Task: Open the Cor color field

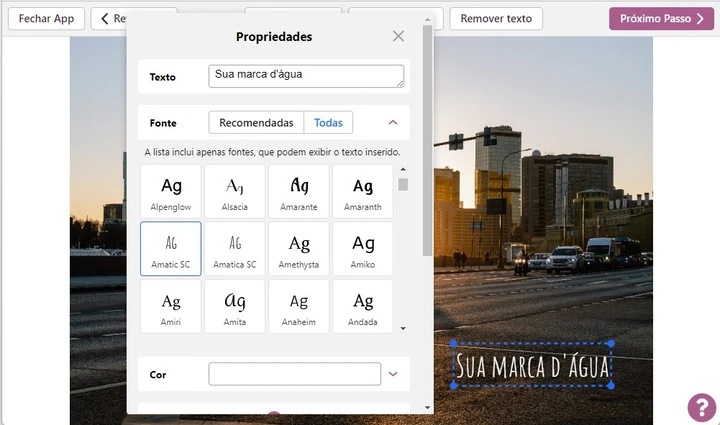Action: click(294, 374)
